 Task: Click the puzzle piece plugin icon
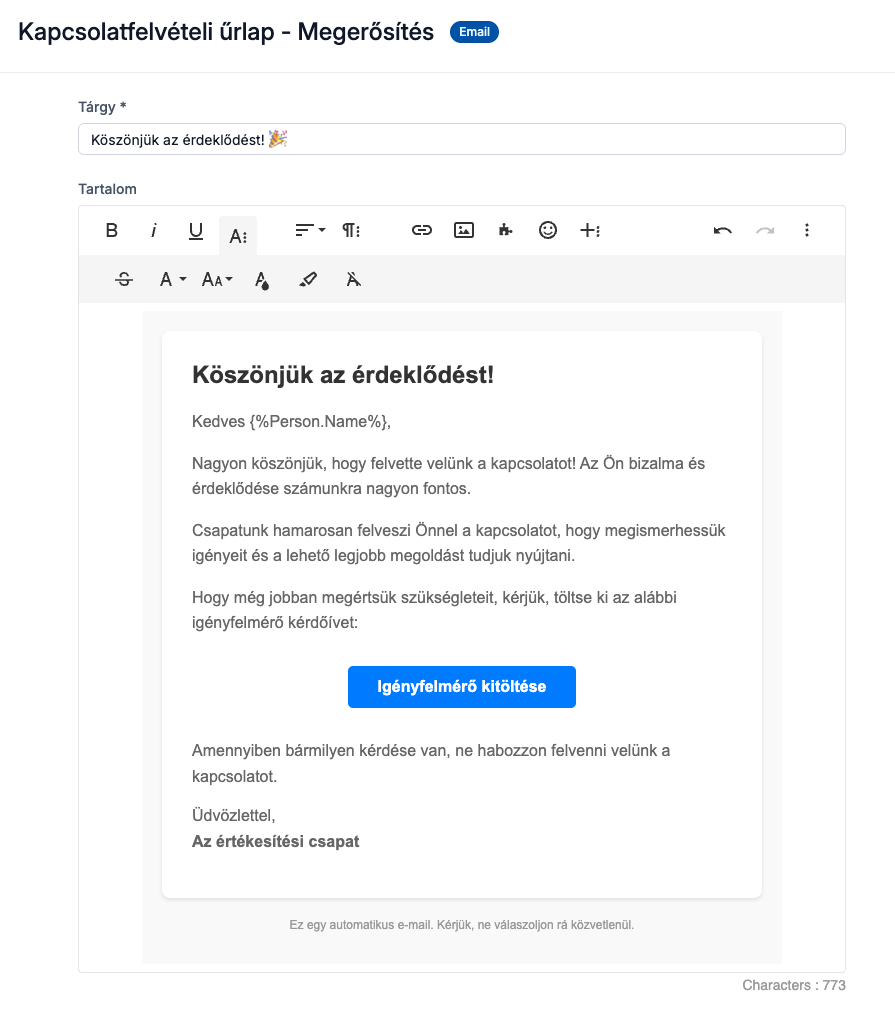point(506,231)
